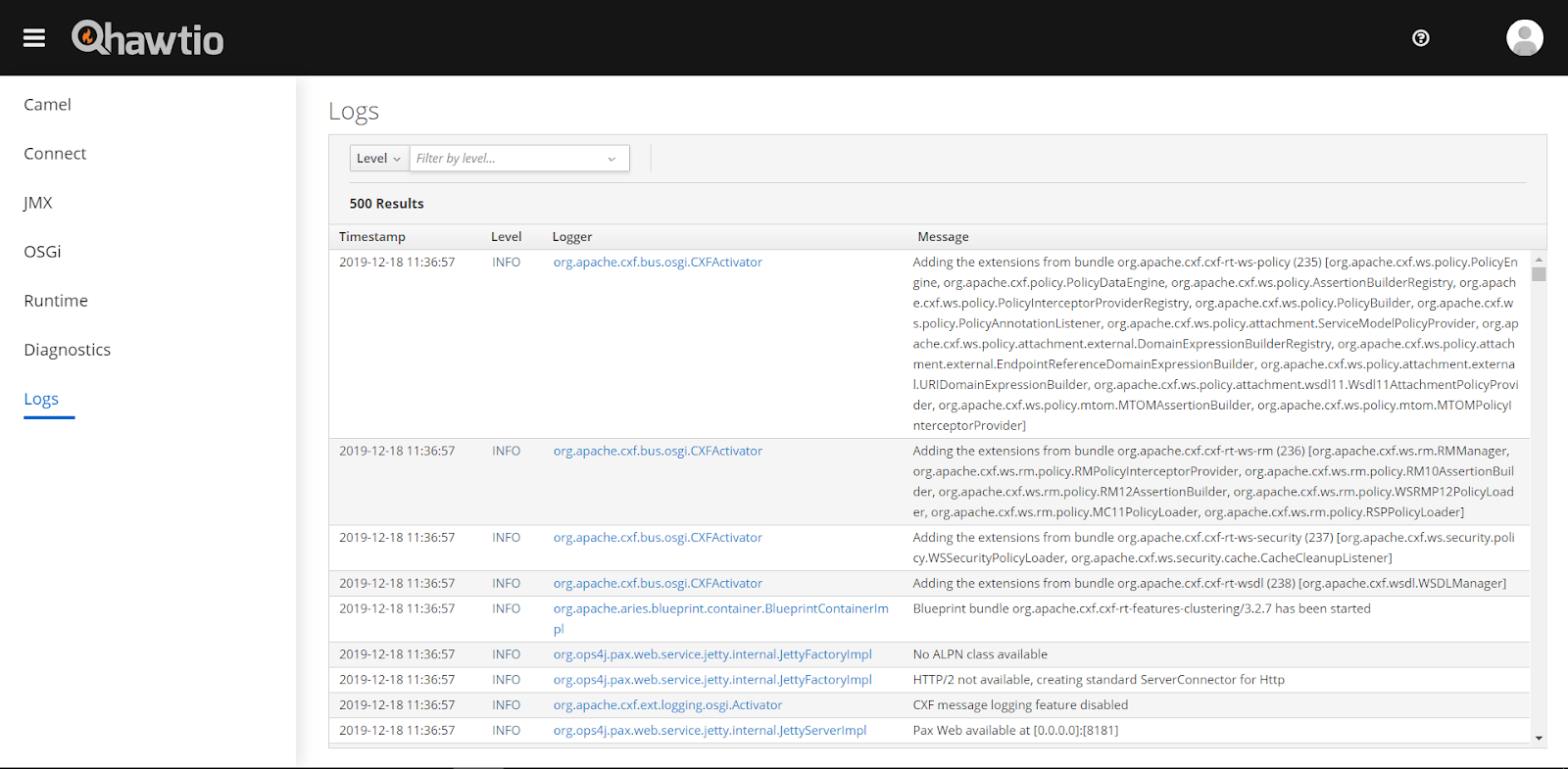The image size is (1568, 769).
Task: Open JettyFactoryImpl link for HTTP/2 row
Action: coord(712,680)
